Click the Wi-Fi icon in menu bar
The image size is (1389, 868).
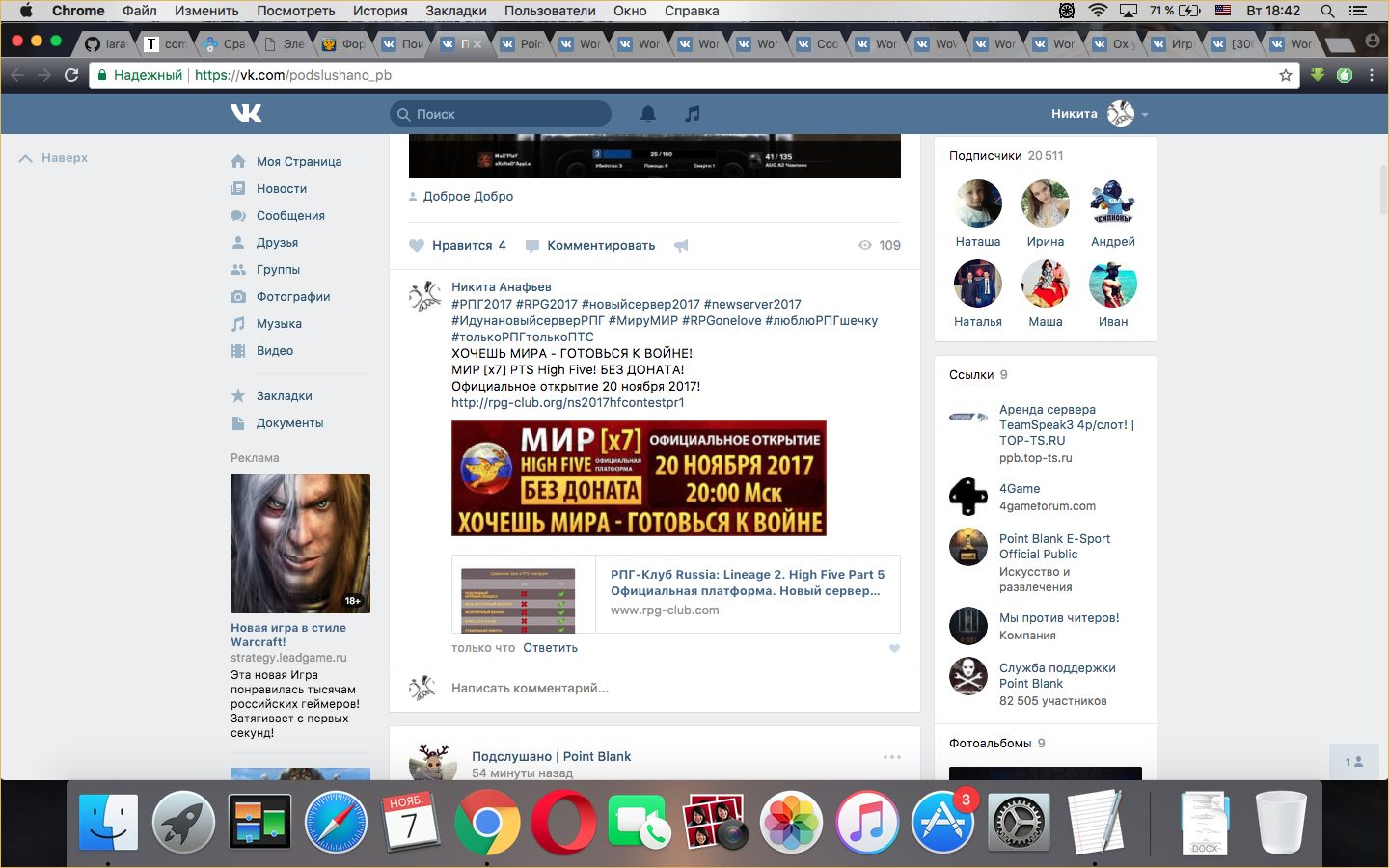1098,11
